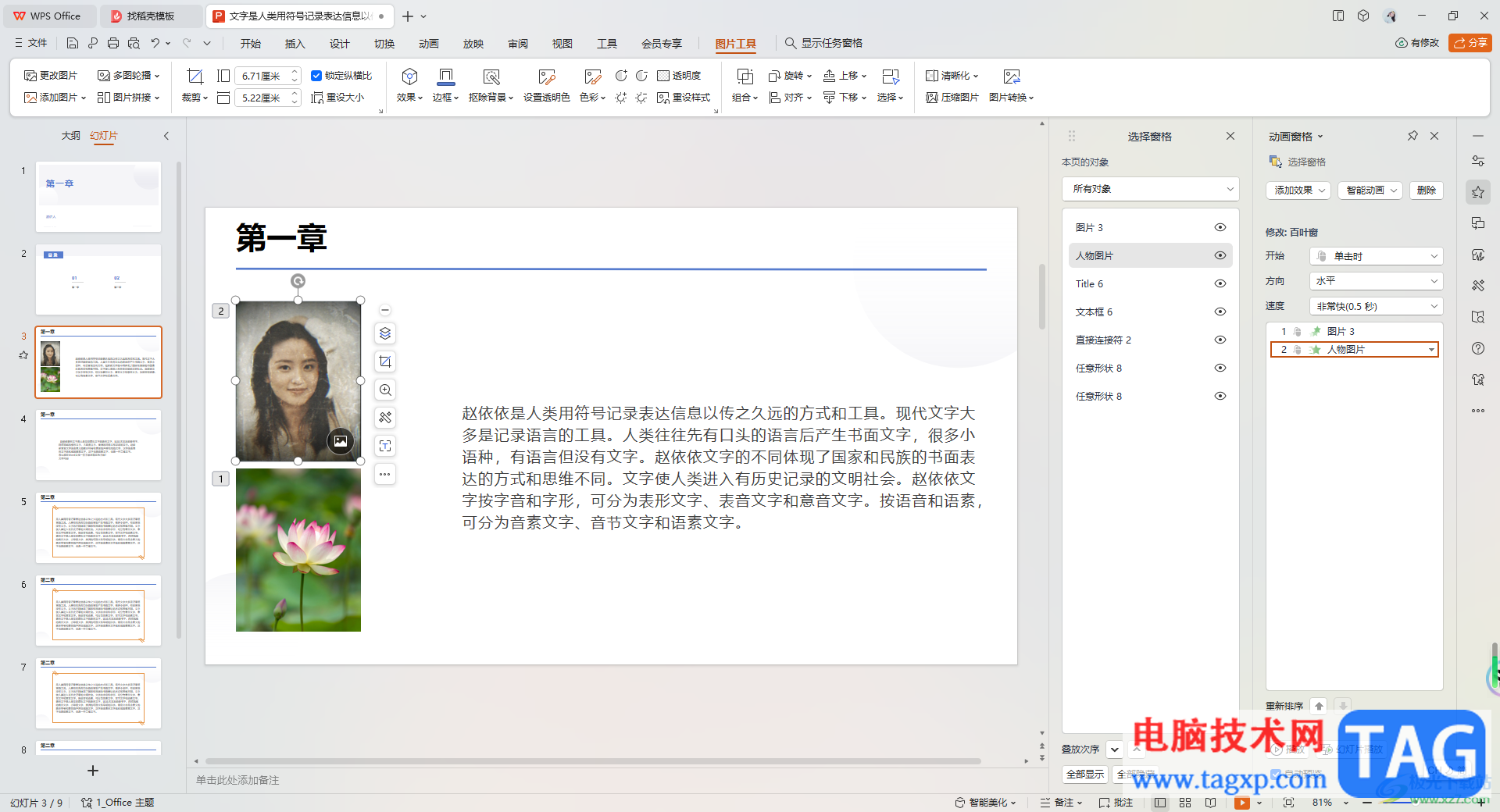
Task: Click the undo arrow icon
Action: [155, 43]
